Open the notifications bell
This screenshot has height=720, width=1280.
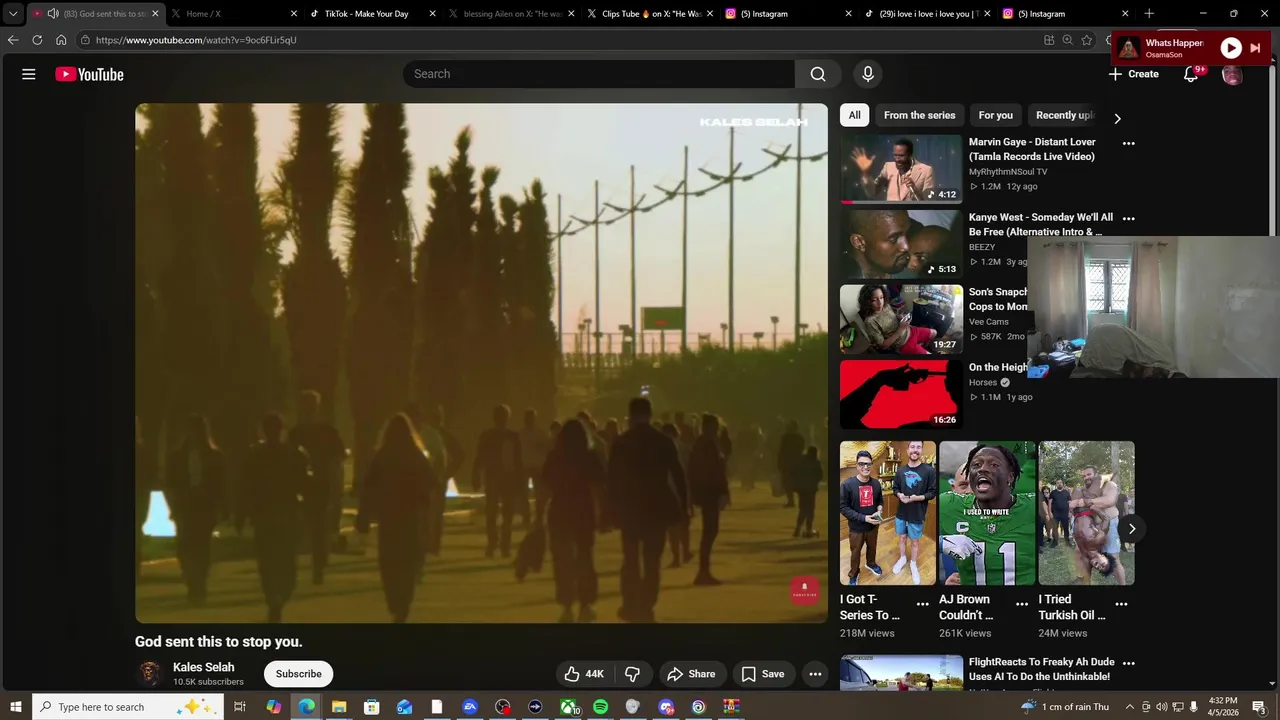click(x=1191, y=74)
